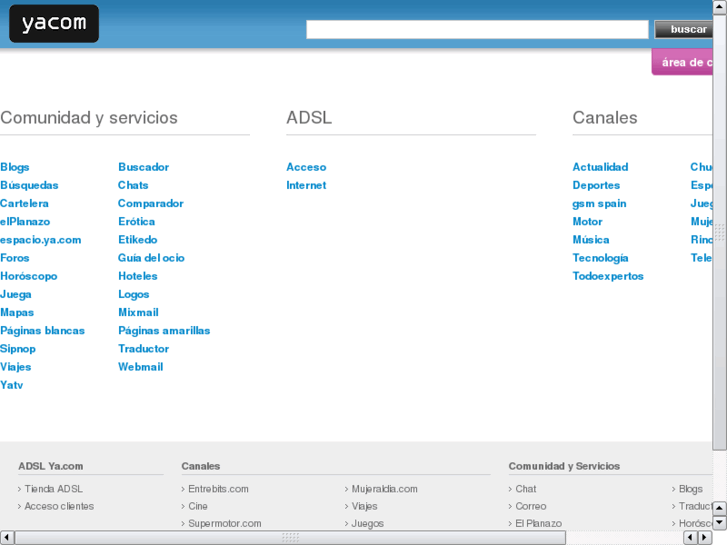The image size is (727, 545).
Task: Open espacio.ya.com link
Action: coord(41,240)
